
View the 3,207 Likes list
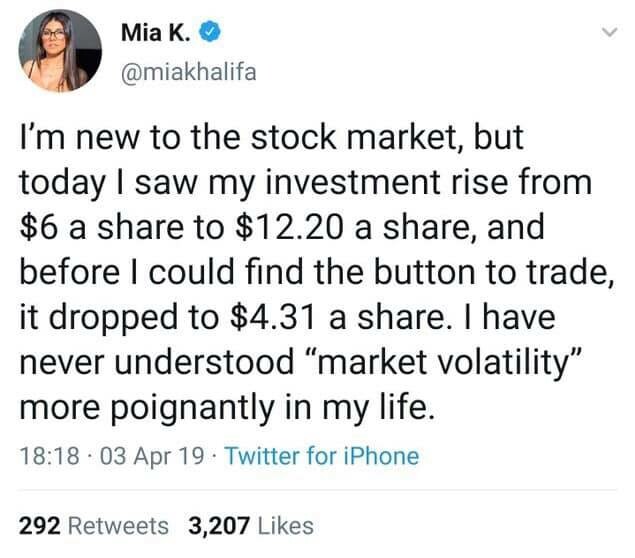251,526
